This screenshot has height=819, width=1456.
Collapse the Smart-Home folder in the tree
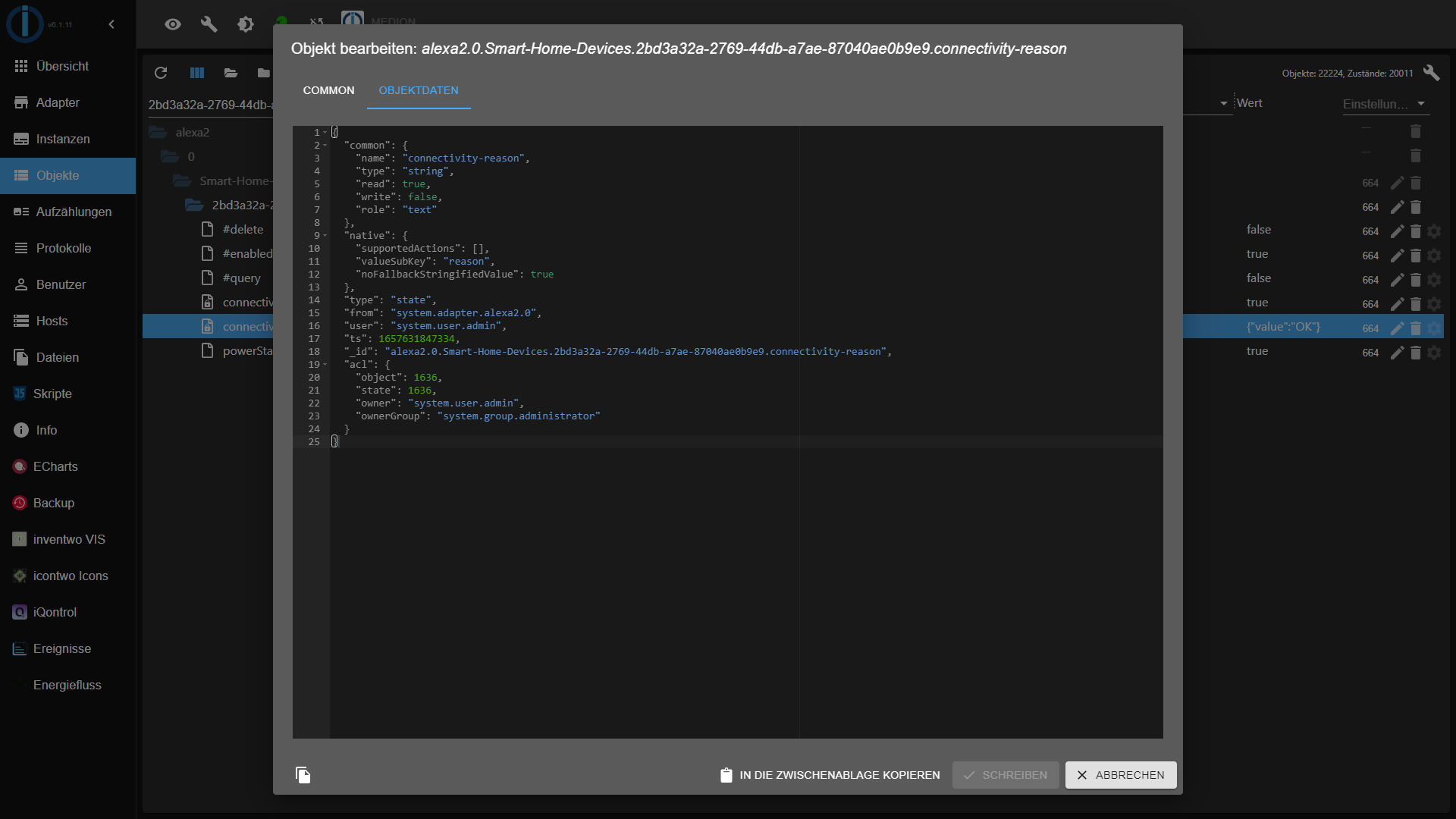click(x=182, y=180)
